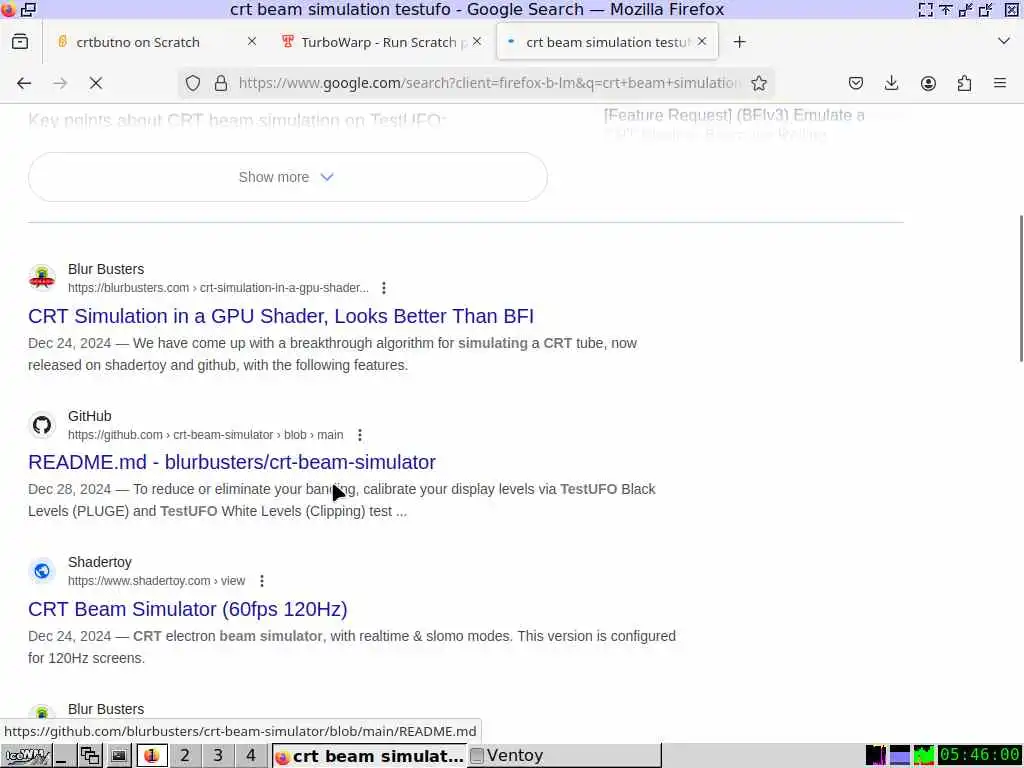Open the Downloads panel
This screenshot has width=1024, height=768.
891,83
